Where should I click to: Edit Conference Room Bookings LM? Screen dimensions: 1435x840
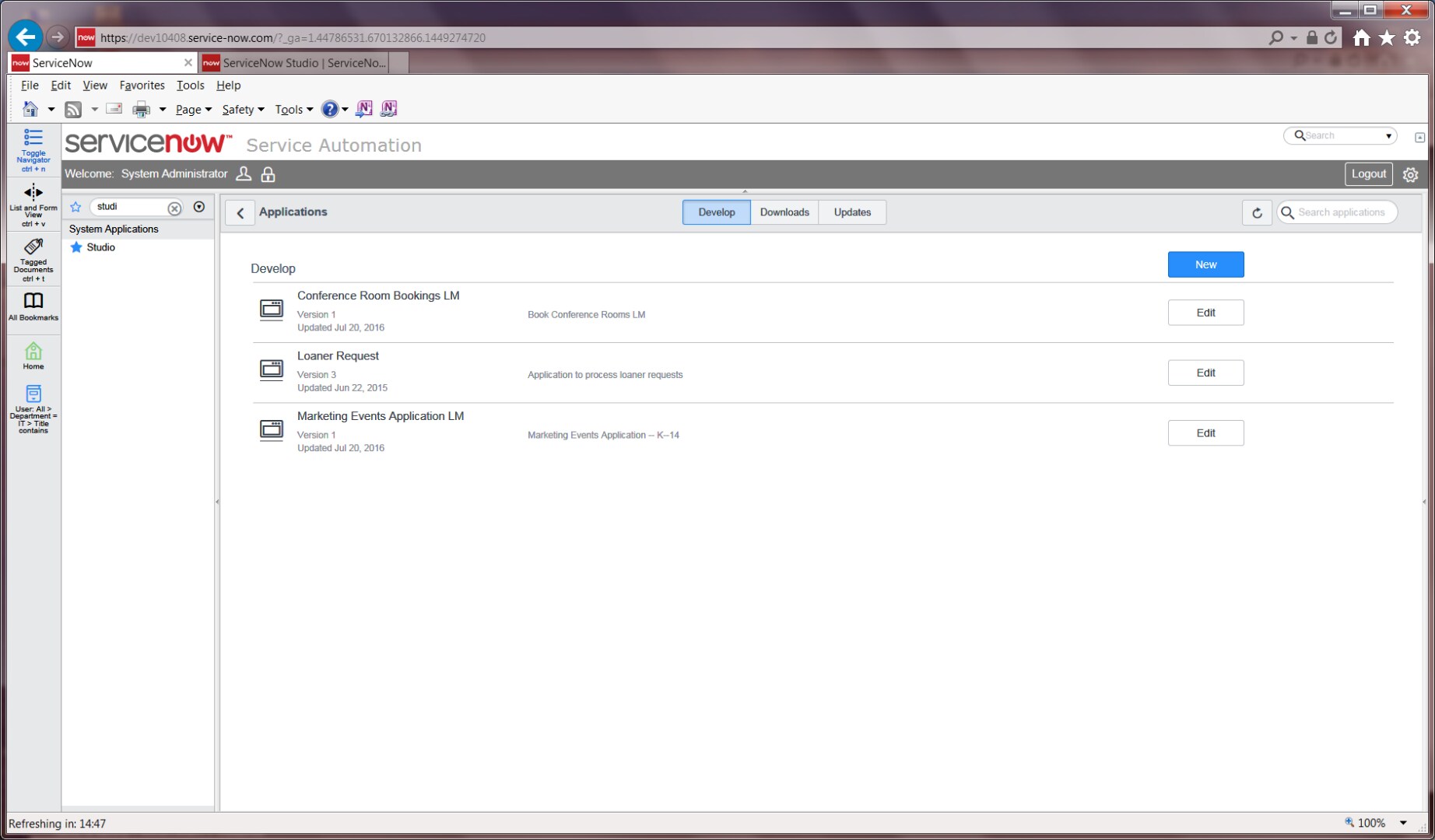coord(1205,313)
